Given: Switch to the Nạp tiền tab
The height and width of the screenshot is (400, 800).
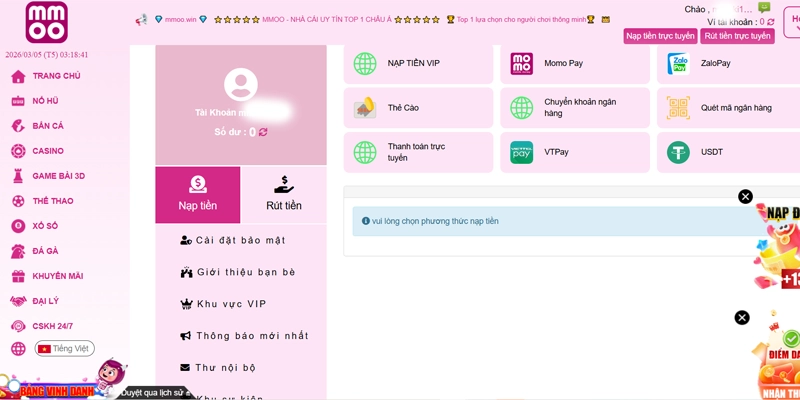Looking at the screenshot, I should point(198,194).
